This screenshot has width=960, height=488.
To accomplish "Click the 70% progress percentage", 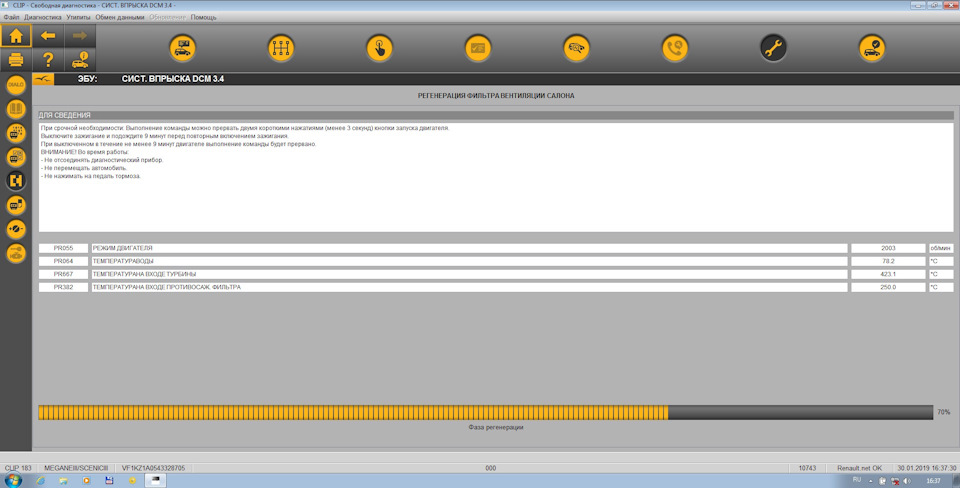I will pos(943,413).
